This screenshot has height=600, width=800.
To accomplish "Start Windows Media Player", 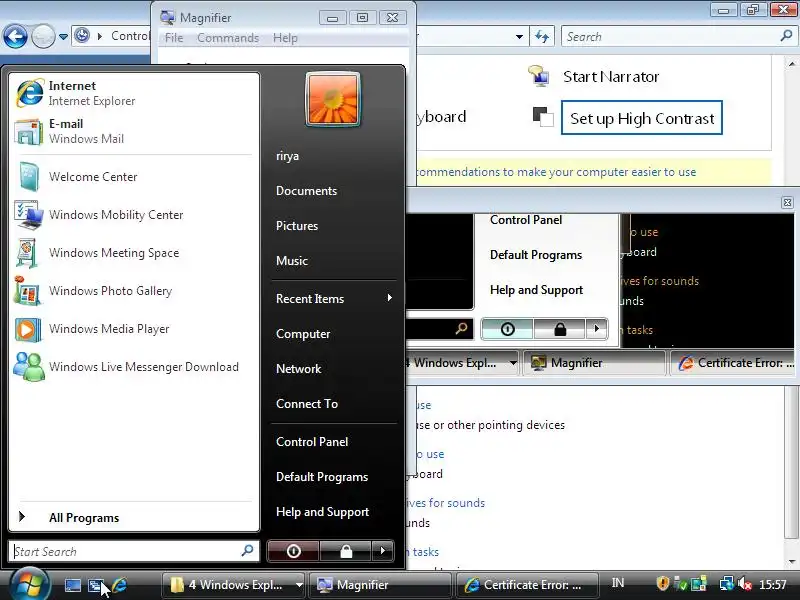I will [134, 329].
